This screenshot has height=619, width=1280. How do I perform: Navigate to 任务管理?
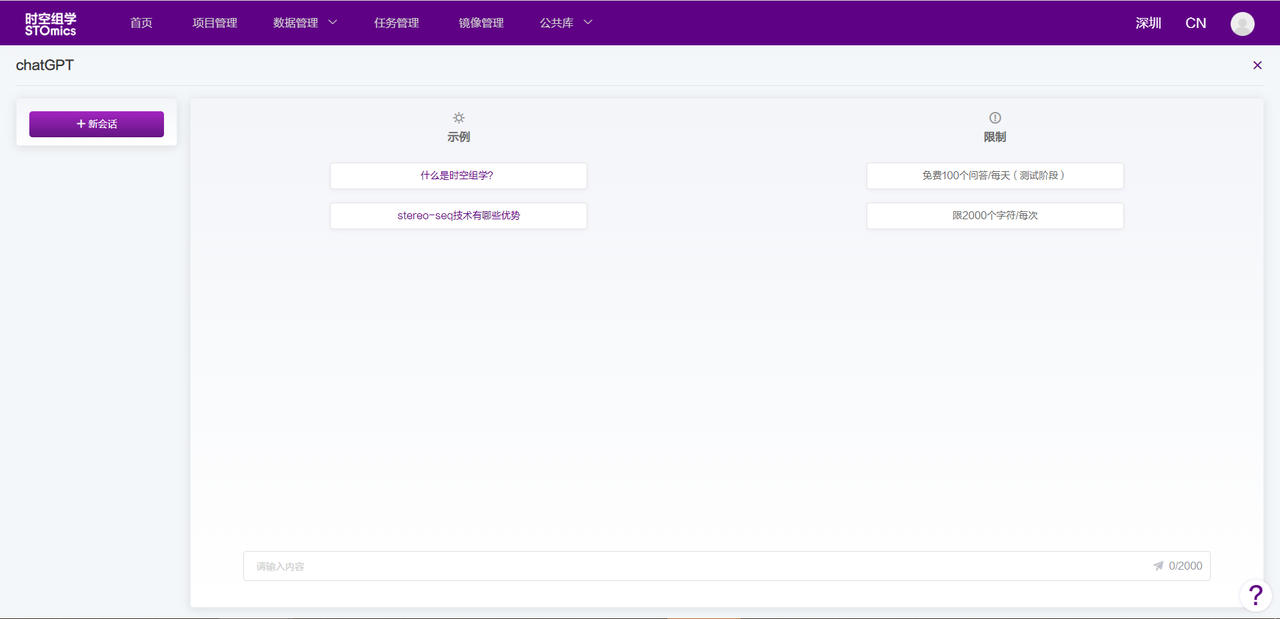[x=396, y=23]
